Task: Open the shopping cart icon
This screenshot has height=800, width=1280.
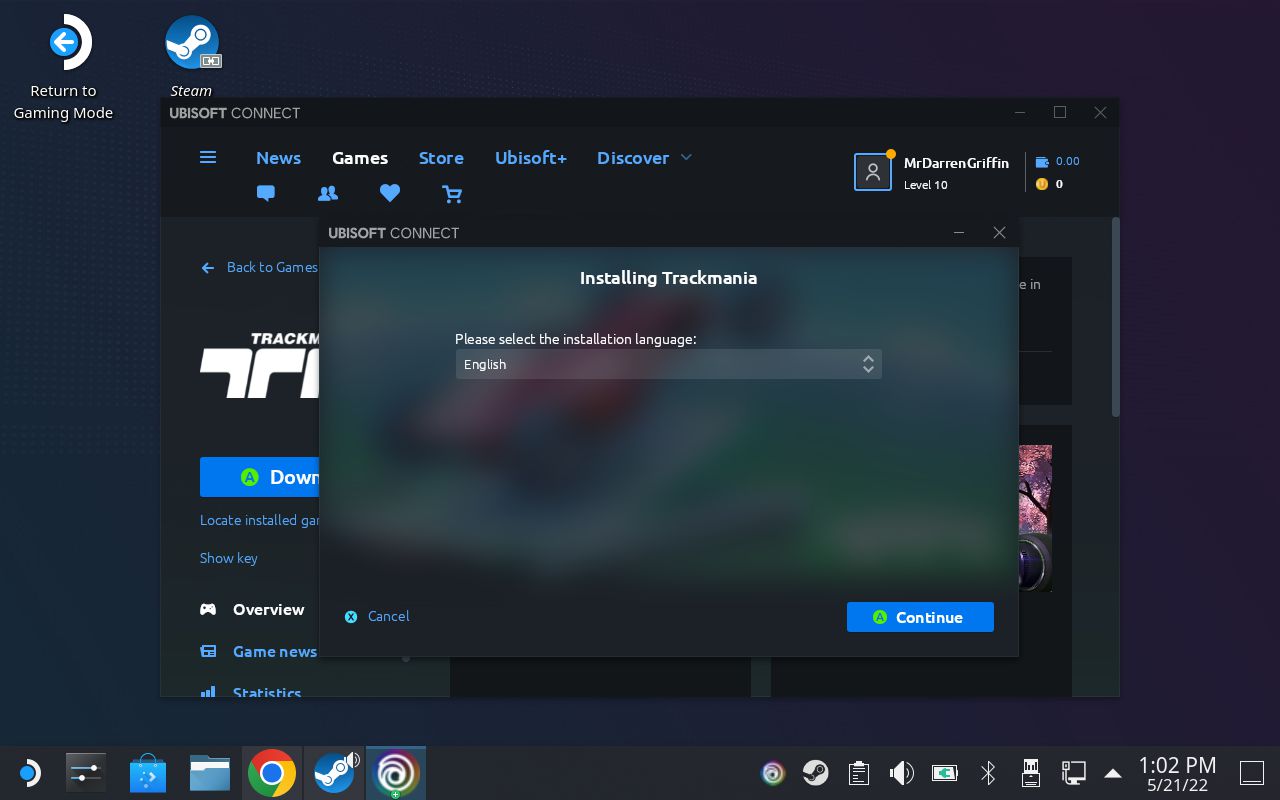Action: 452,194
